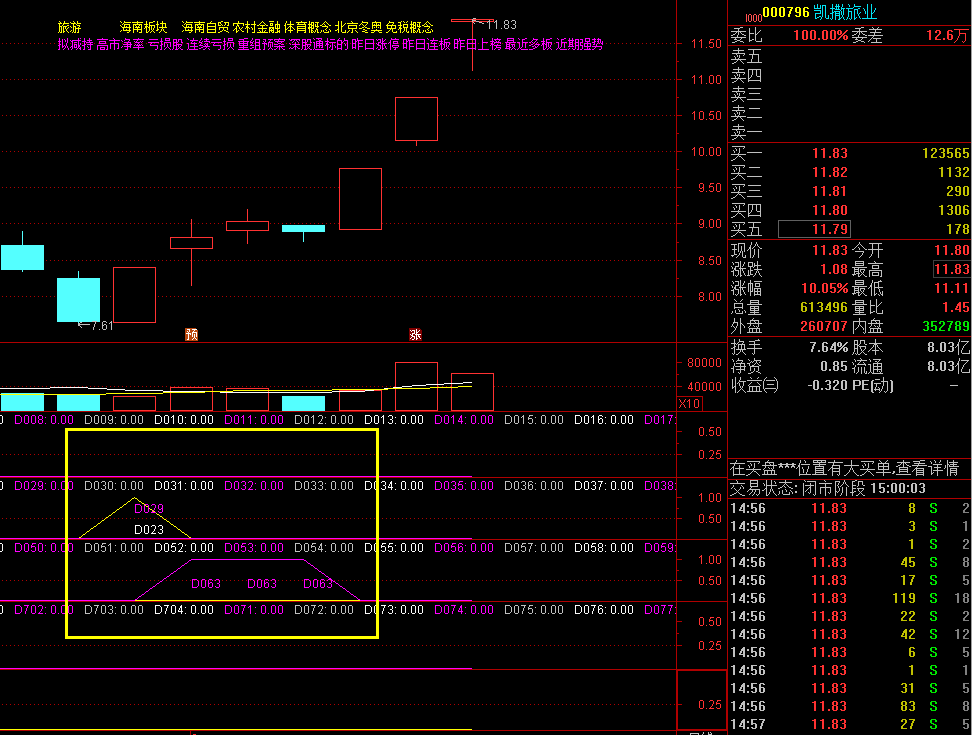This screenshot has height=735, width=972.
Task: Select the 买四 bid price 11.80
Action: (829, 210)
